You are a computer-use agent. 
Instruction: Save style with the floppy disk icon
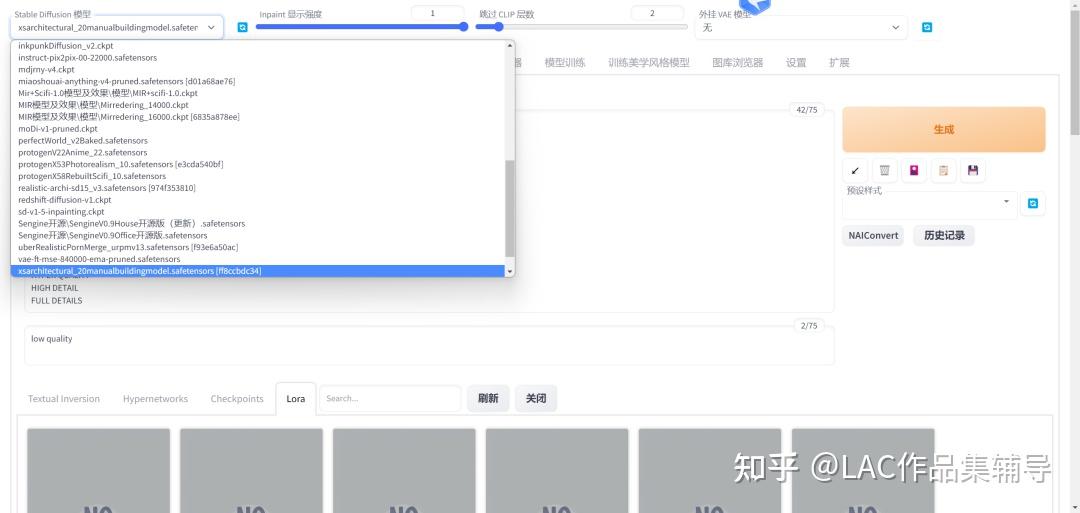pos(973,170)
